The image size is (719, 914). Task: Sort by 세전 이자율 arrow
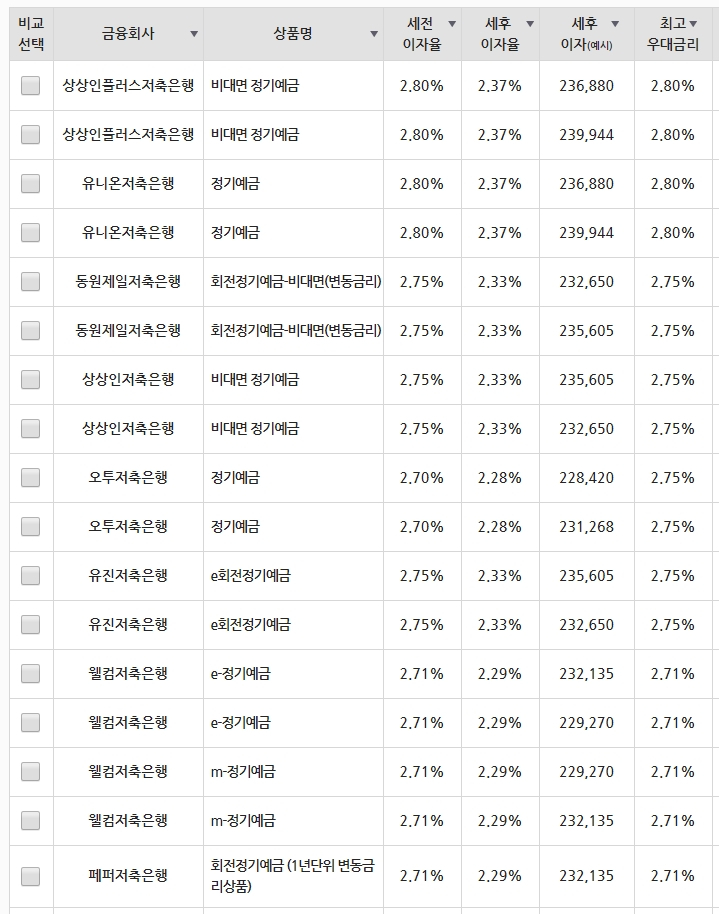click(x=452, y=24)
